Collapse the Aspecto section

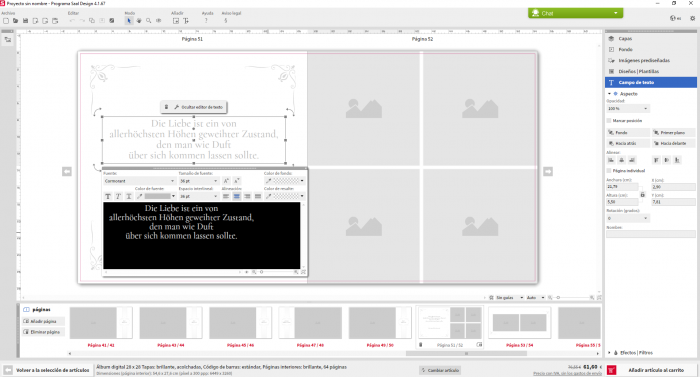click(x=609, y=94)
